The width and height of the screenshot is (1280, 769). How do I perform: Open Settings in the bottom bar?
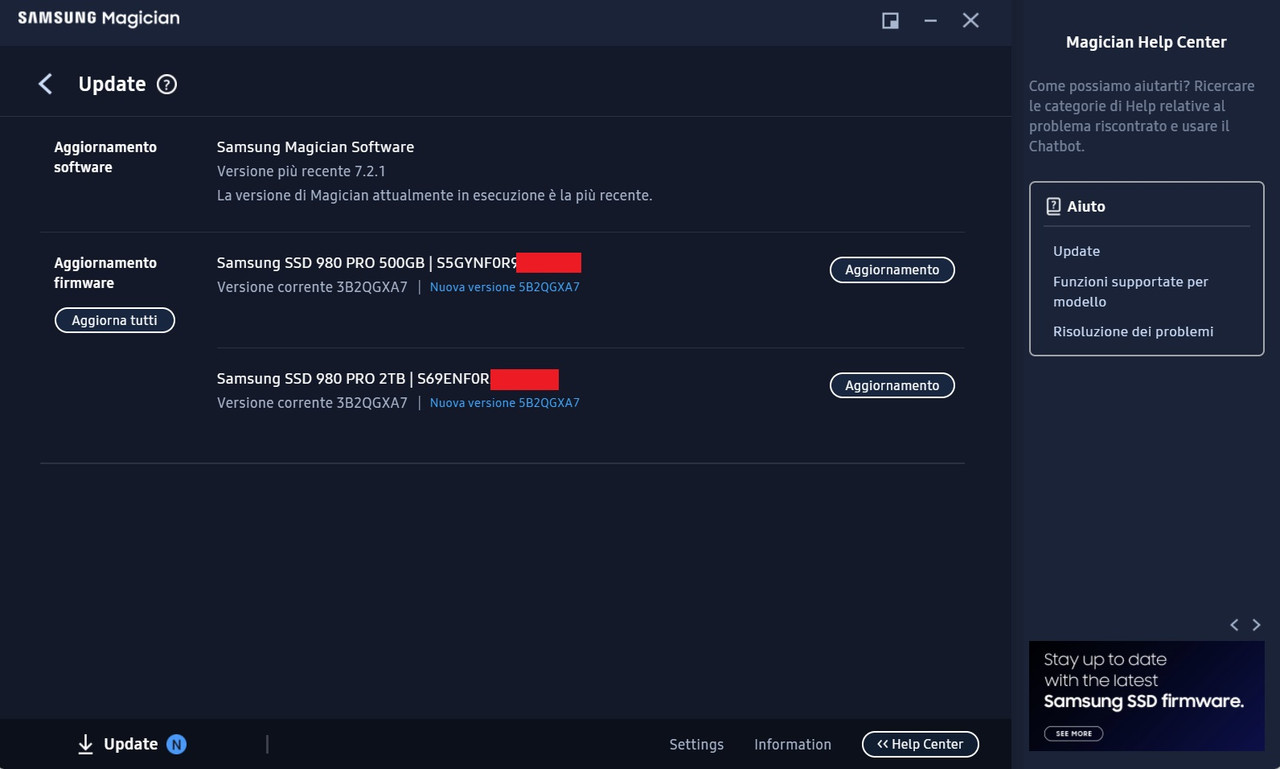coord(696,744)
